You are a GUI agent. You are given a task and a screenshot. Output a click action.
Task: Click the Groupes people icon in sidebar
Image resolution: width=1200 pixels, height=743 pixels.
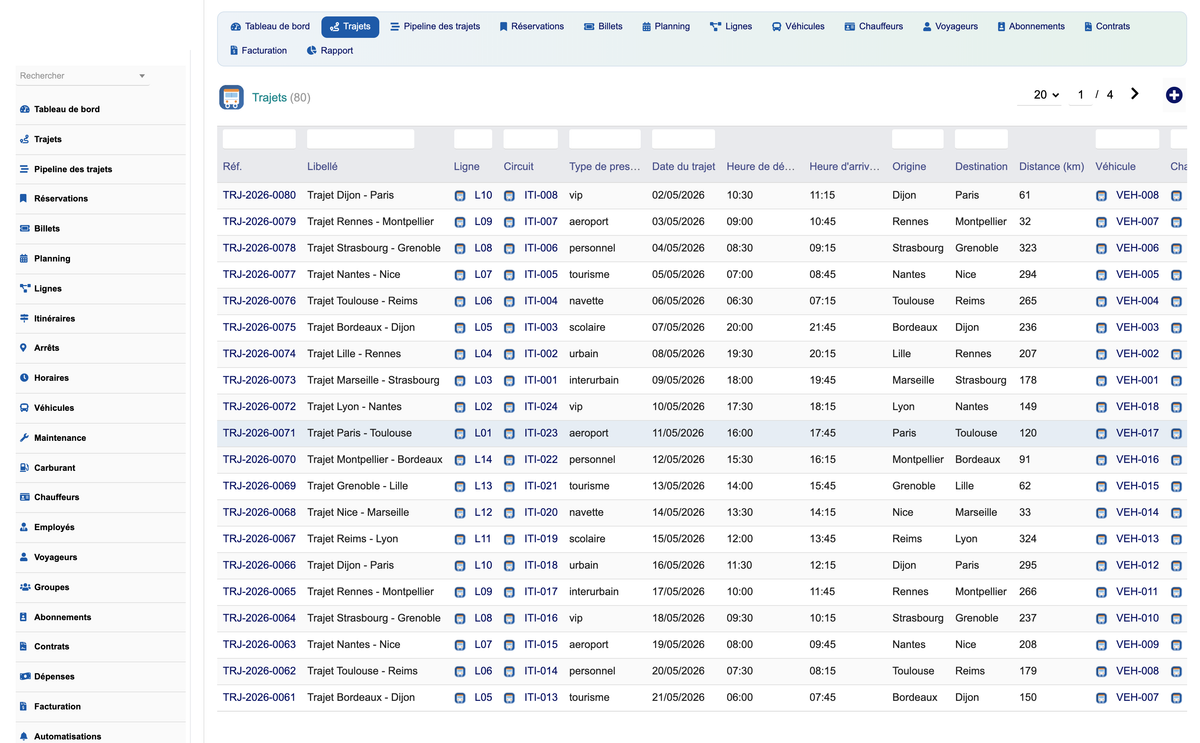coord(24,587)
